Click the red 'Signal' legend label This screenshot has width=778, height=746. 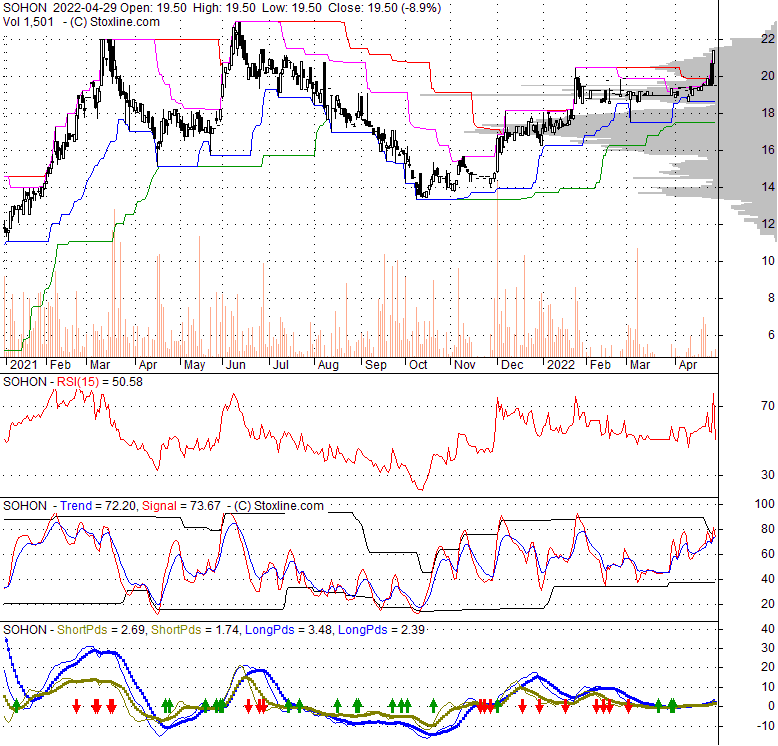tap(159, 506)
